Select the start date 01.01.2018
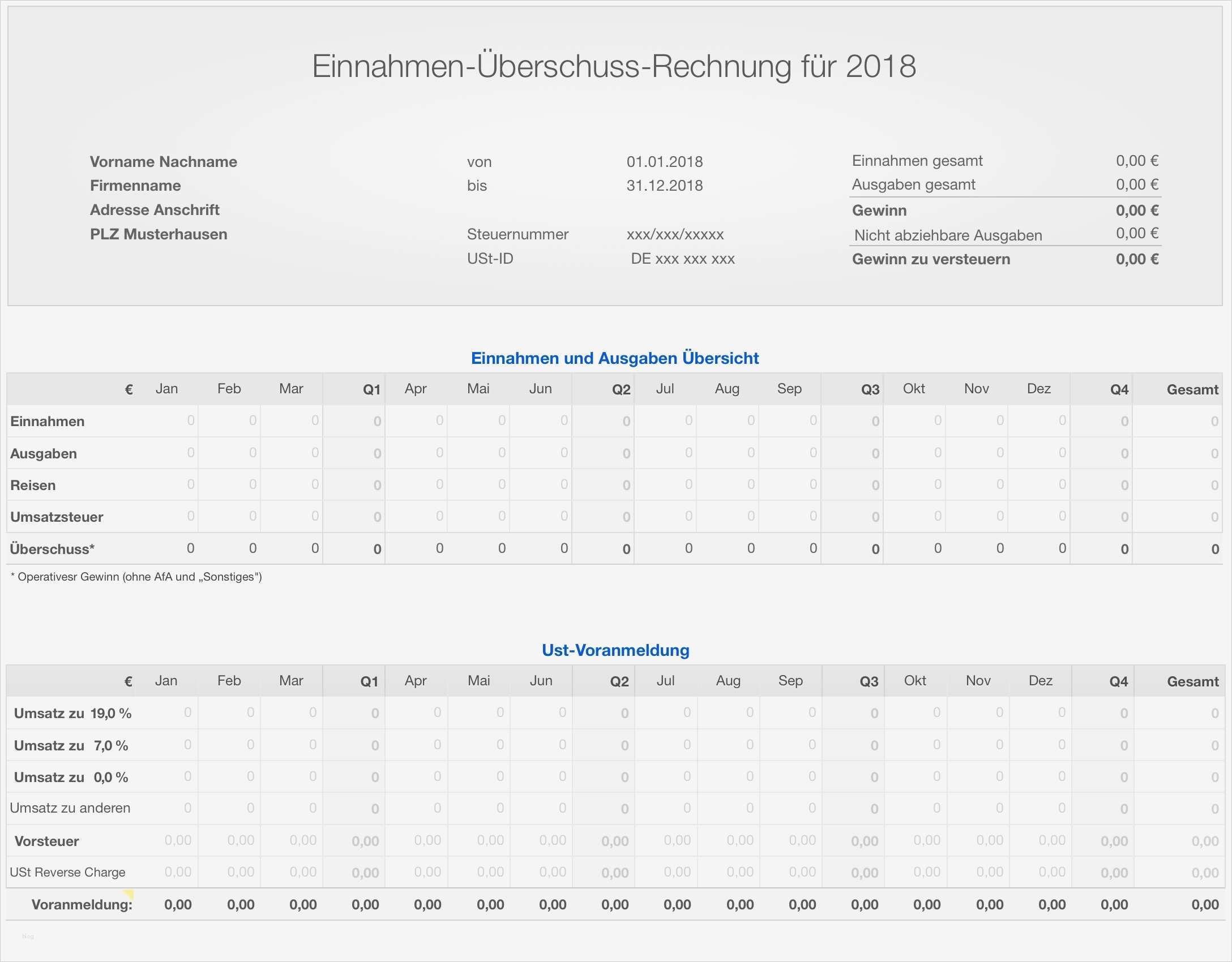Viewport: 1232px width, 962px height. point(665,161)
